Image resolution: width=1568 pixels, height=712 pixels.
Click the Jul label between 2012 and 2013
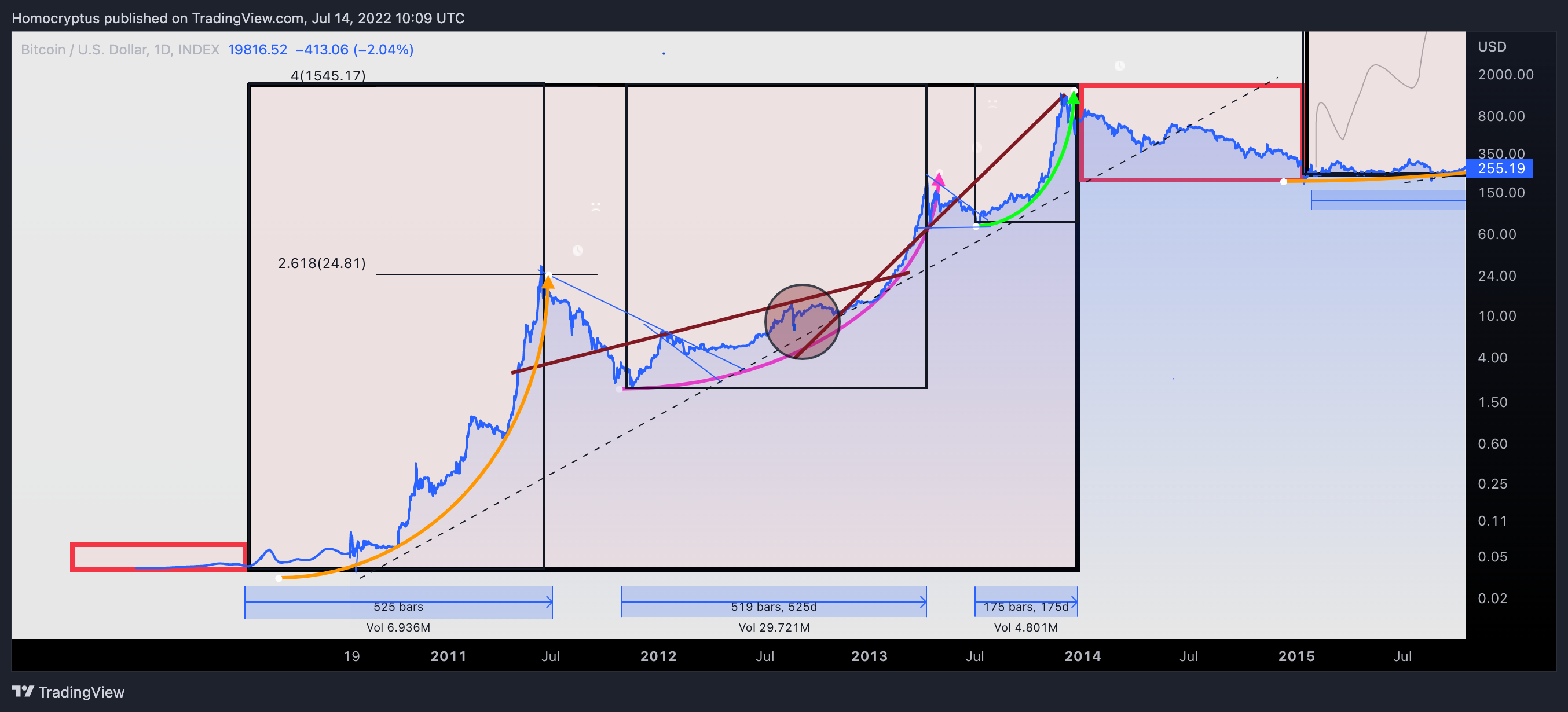coord(764,656)
